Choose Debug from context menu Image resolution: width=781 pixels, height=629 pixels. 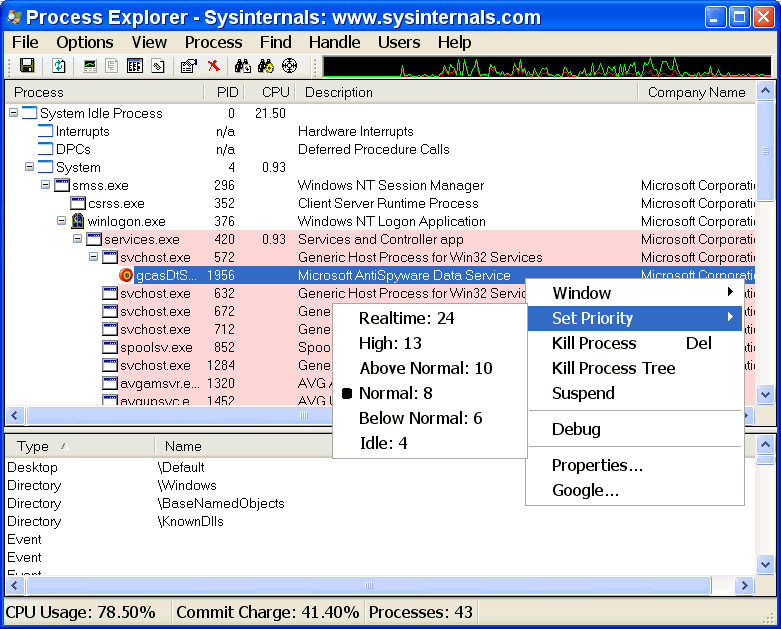(x=634, y=429)
